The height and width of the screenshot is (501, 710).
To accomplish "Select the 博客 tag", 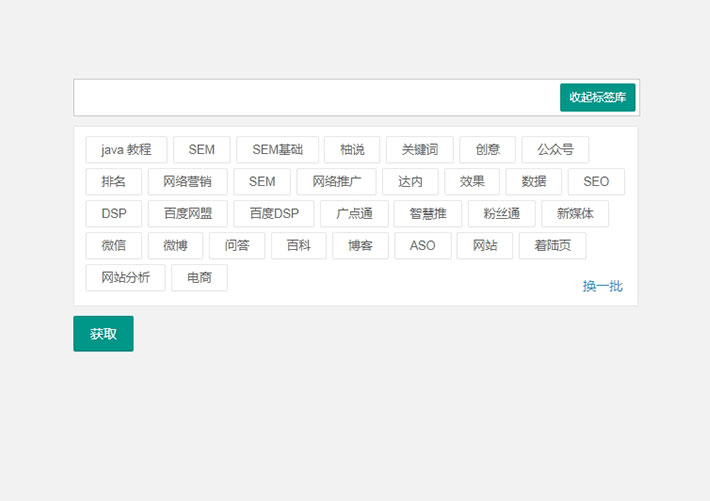I will pos(360,246).
